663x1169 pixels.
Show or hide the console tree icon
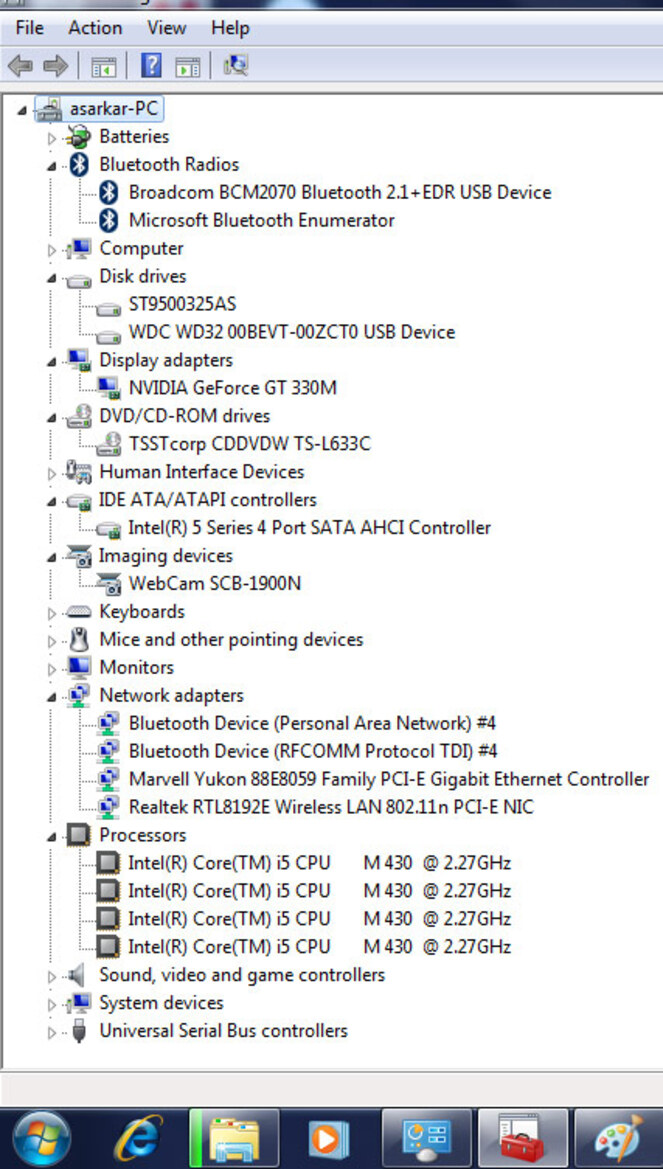104,66
